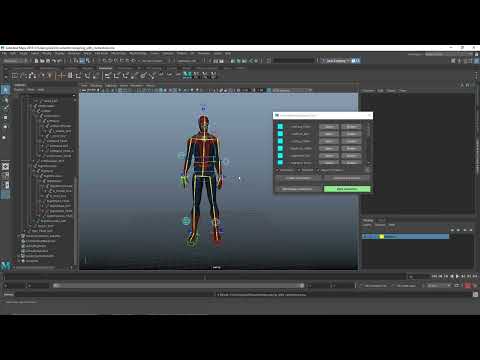This screenshot has width=480, height=360.
Task: Open the Edit menu in main menu bar
Action: pyautogui.click(x=13, y=53)
